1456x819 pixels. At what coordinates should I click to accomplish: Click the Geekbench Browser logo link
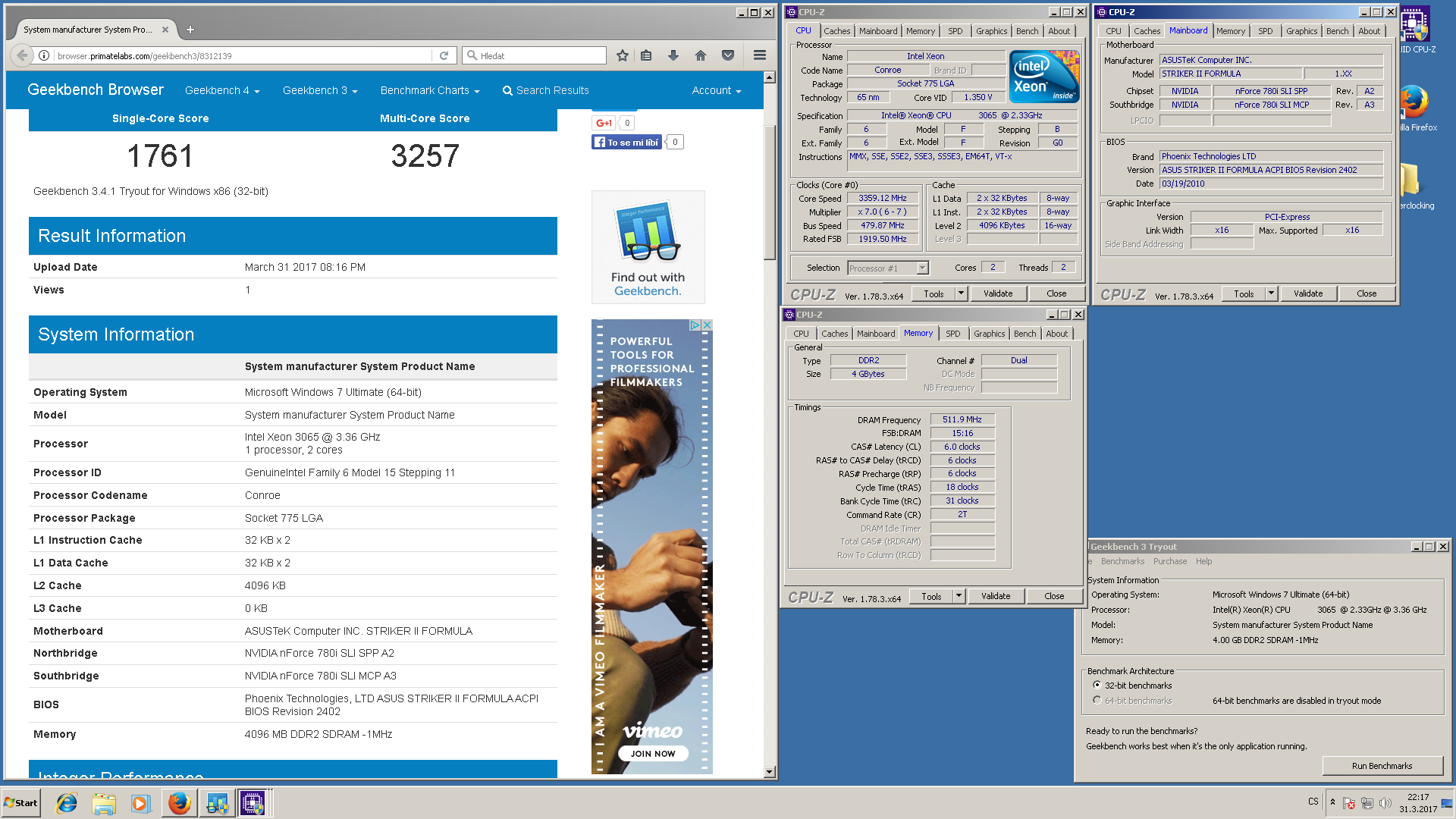coord(96,89)
